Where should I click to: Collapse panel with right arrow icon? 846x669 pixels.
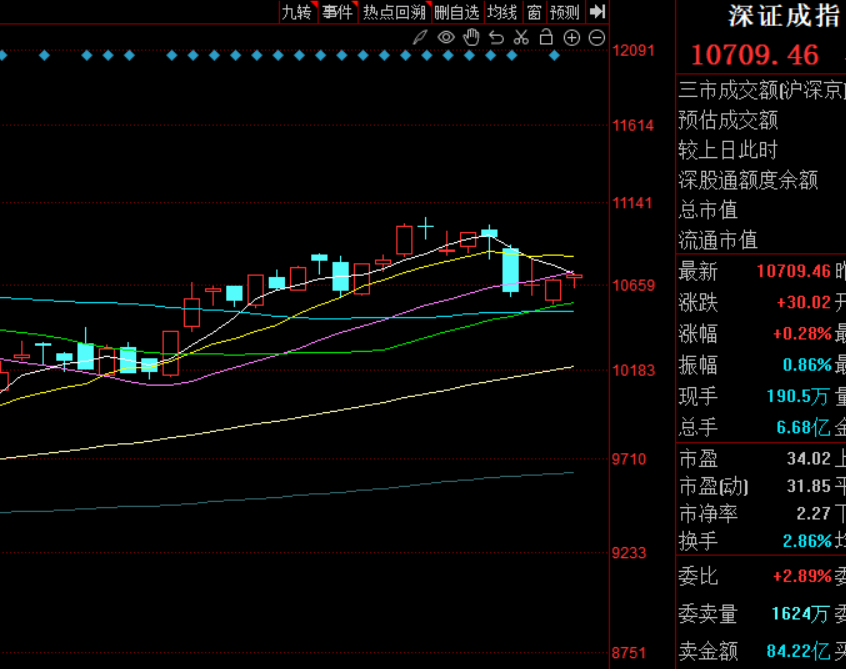[x=597, y=12]
